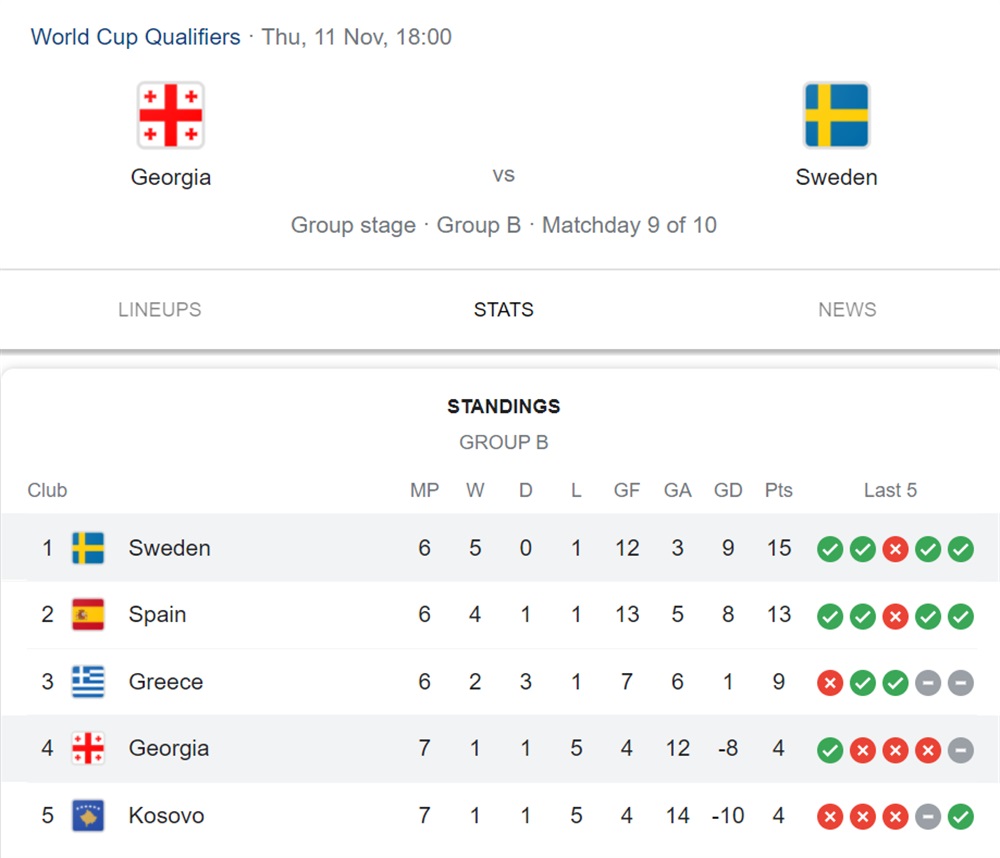1000x858 pixels.
Task: Click the large Georgia flag icon
Action: (171, 115)
